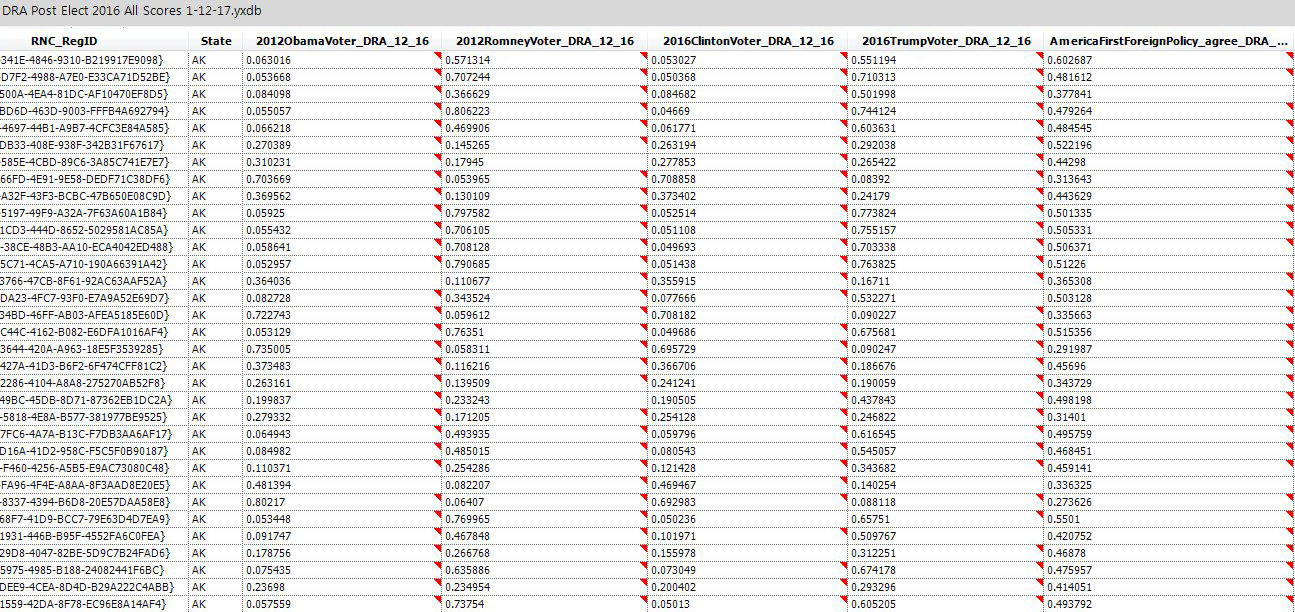Image resolution: width=1295 pixels, height=612 pixels.
Task: Select cell with value 0.710313
Action: tap(946, 77)
